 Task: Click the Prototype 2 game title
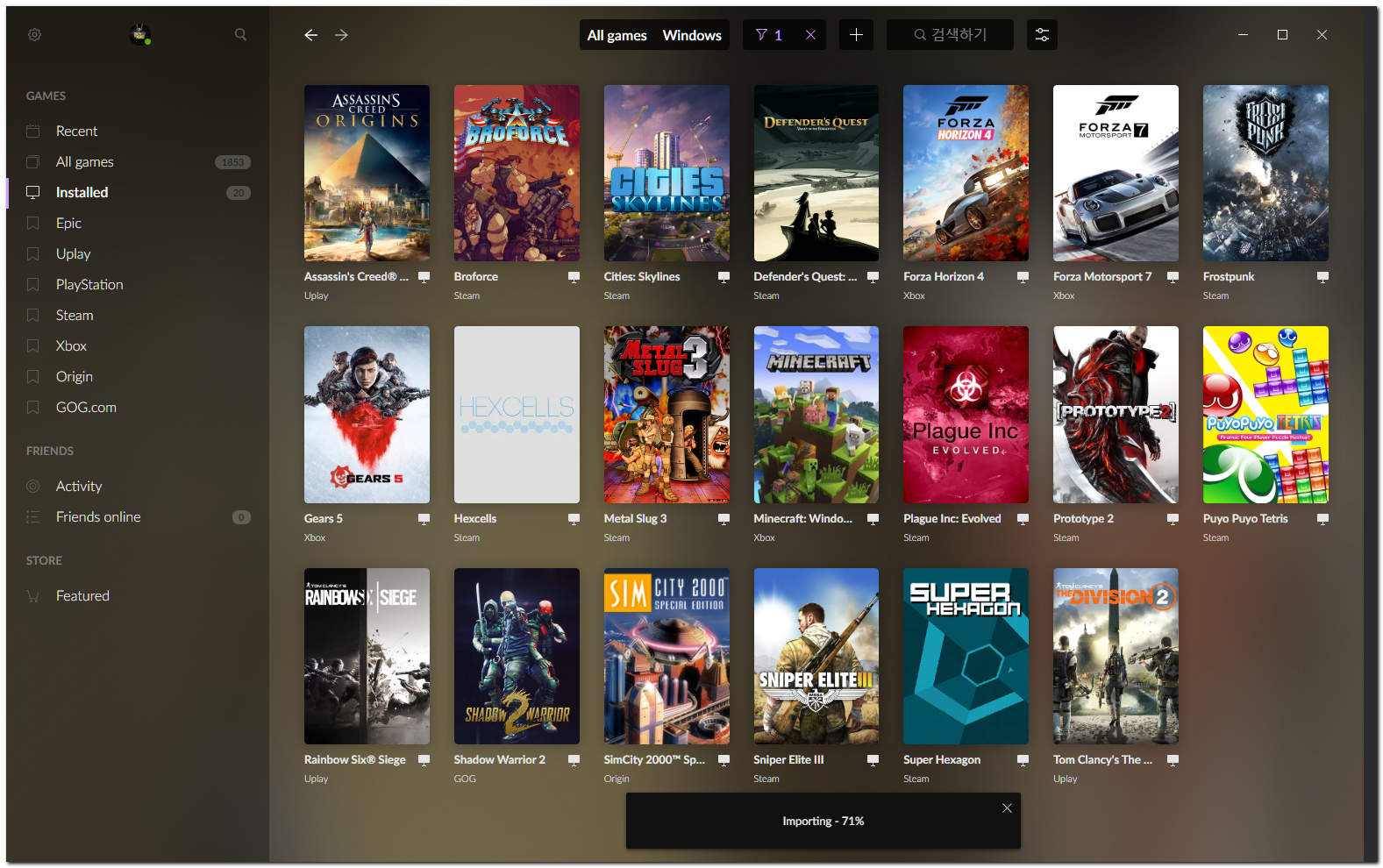[1083, 519]
